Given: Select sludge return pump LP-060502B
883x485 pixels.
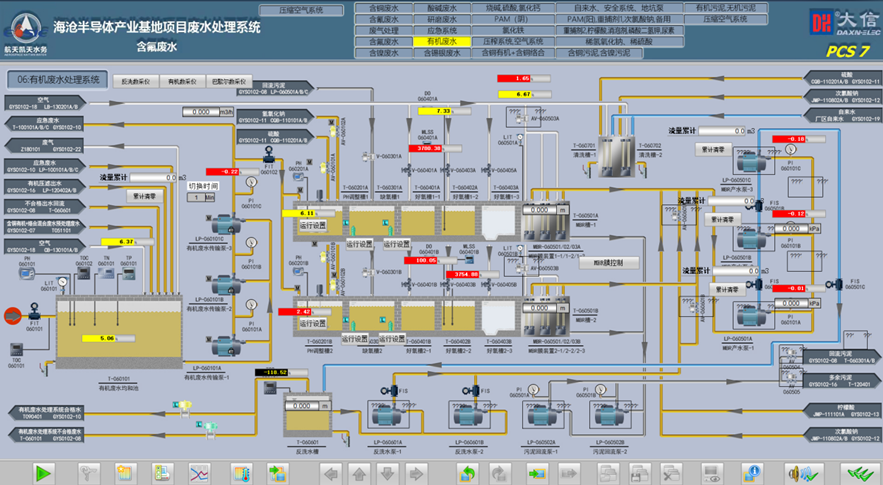Looking at the screenshot, I should pos(609,416).
